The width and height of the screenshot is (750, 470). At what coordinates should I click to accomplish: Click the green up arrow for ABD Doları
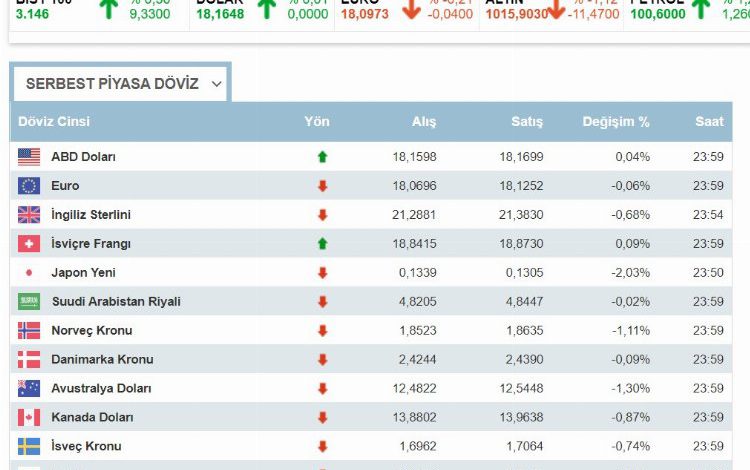click(x=322, y=157)
